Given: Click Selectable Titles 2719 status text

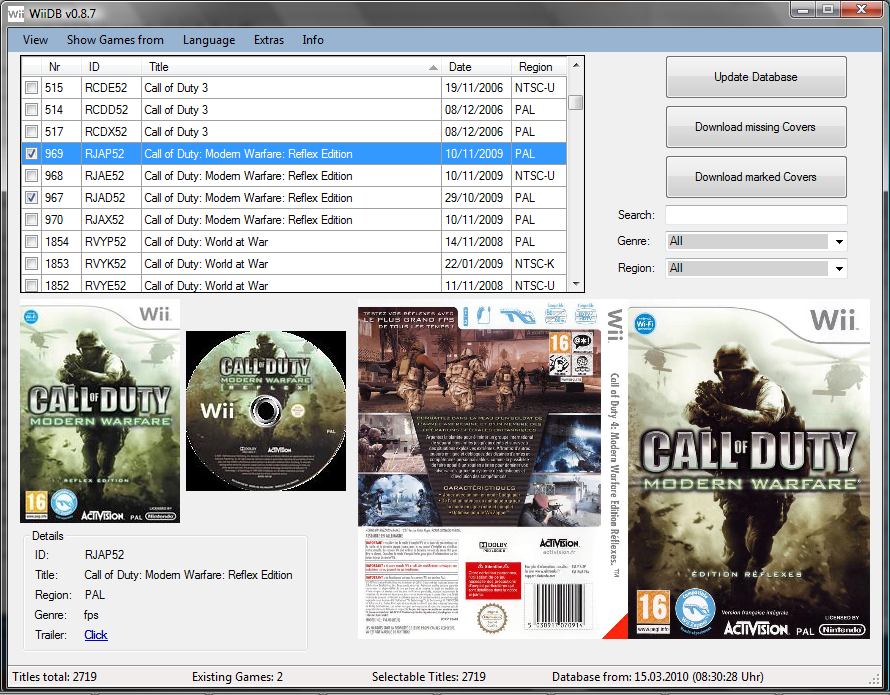Looking at the screenshot, I should 429,677.
